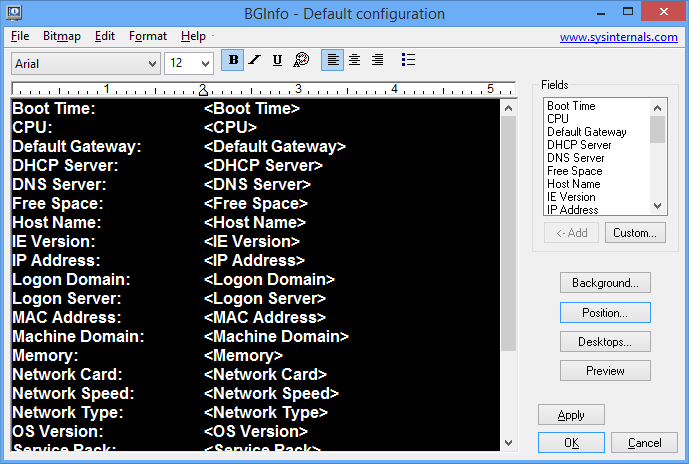Toggle bullet list formatting
This screenshot has height=464, width=689.
pyautogui.click(x=408, y=60)
